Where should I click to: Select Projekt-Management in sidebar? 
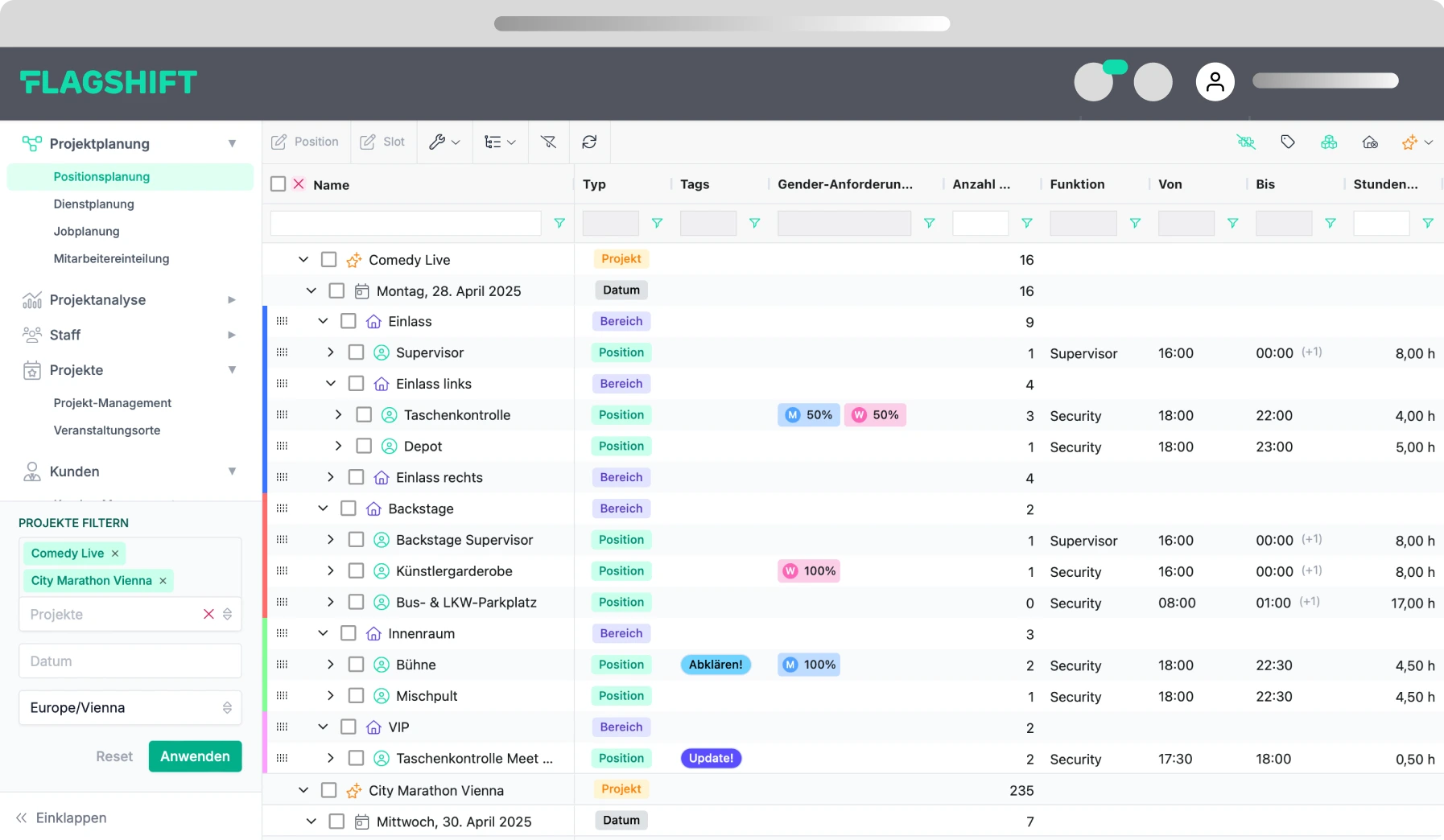pos(112,402)
